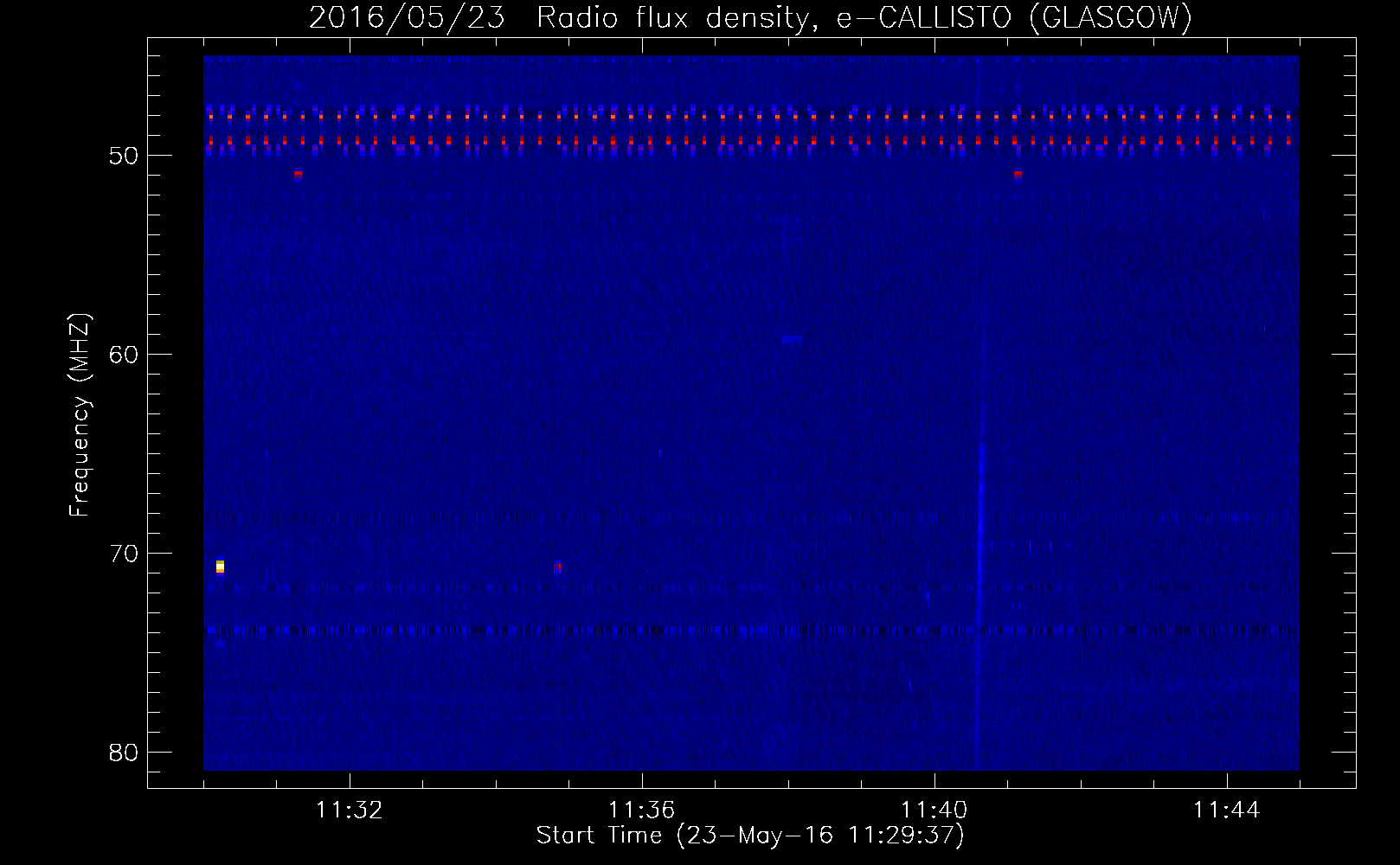Click the '60' frequency tick label
Image resolution: width=1400 pixels, height=865 pixels.
pos(124,355)
